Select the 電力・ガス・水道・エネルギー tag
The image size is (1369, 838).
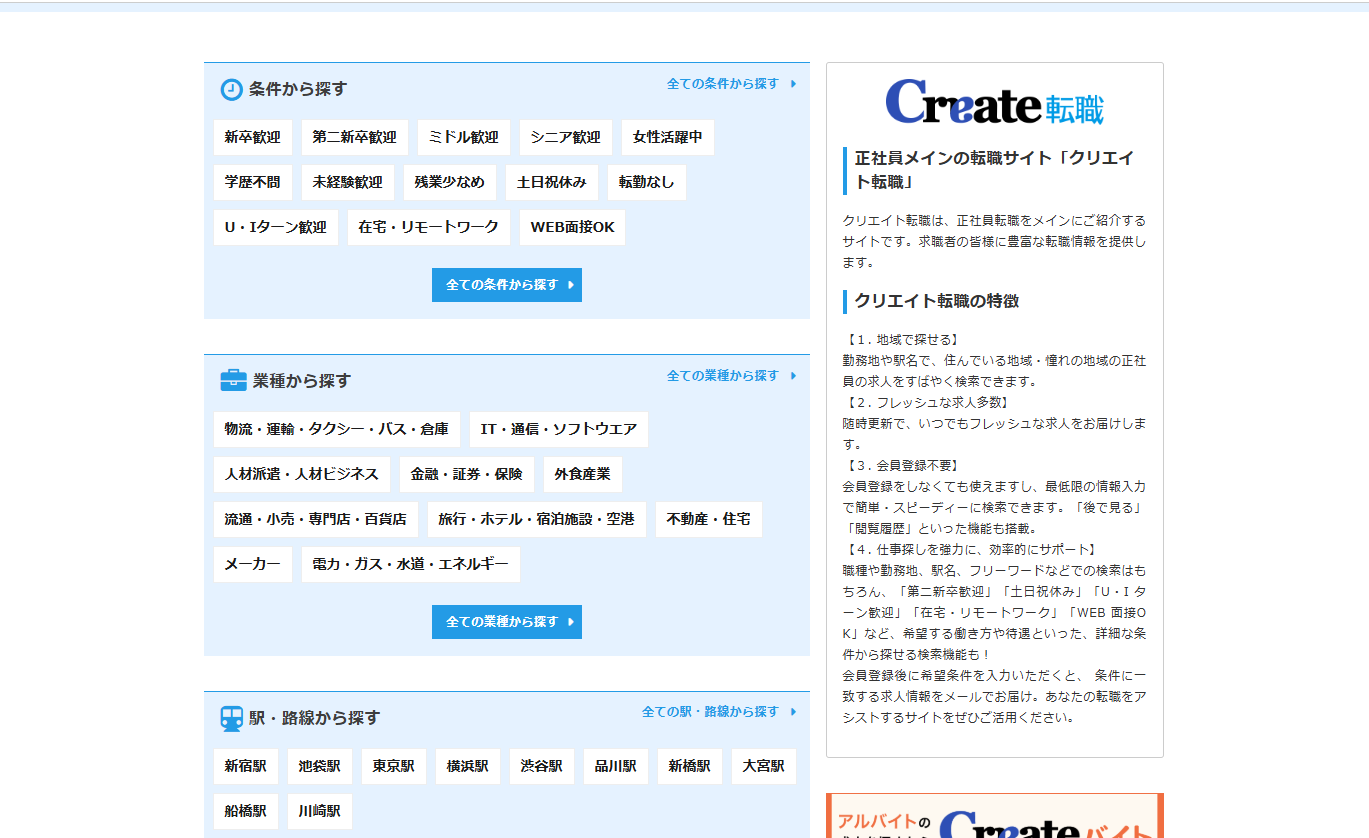point(410,565)
